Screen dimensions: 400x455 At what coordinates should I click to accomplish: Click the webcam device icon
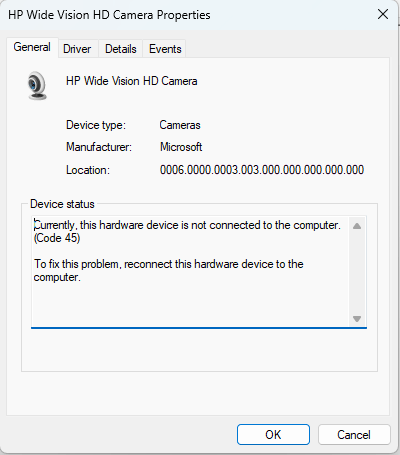point(37,86)
